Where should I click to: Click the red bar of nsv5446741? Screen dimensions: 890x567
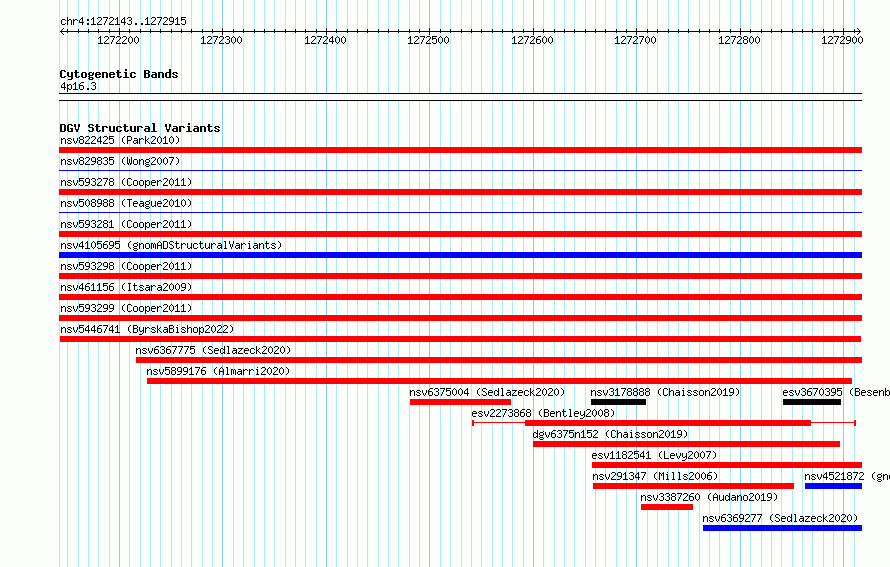tap(460, 339)
